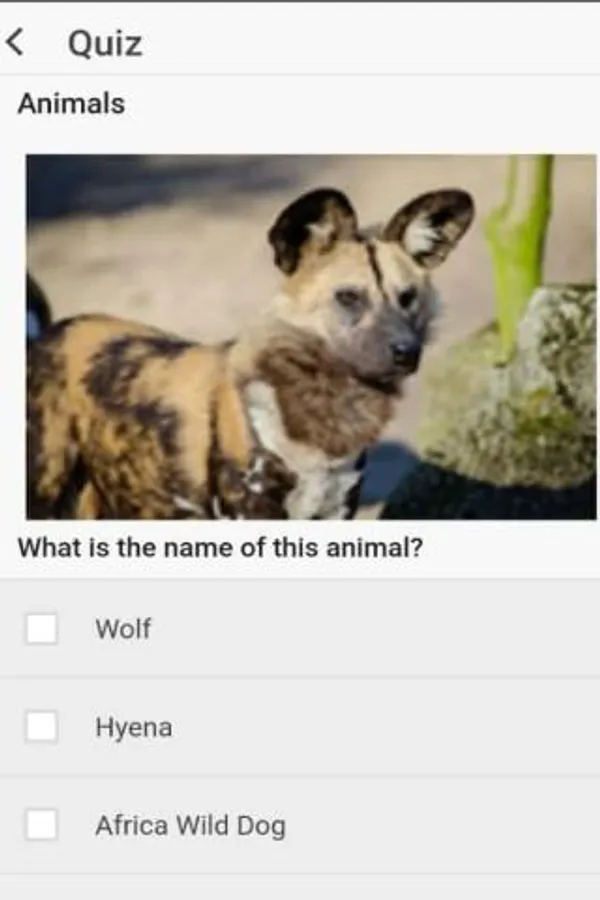Screen dimensions: 600x900
Task: Select the Wolf answer text
Action: click(123, 629)
